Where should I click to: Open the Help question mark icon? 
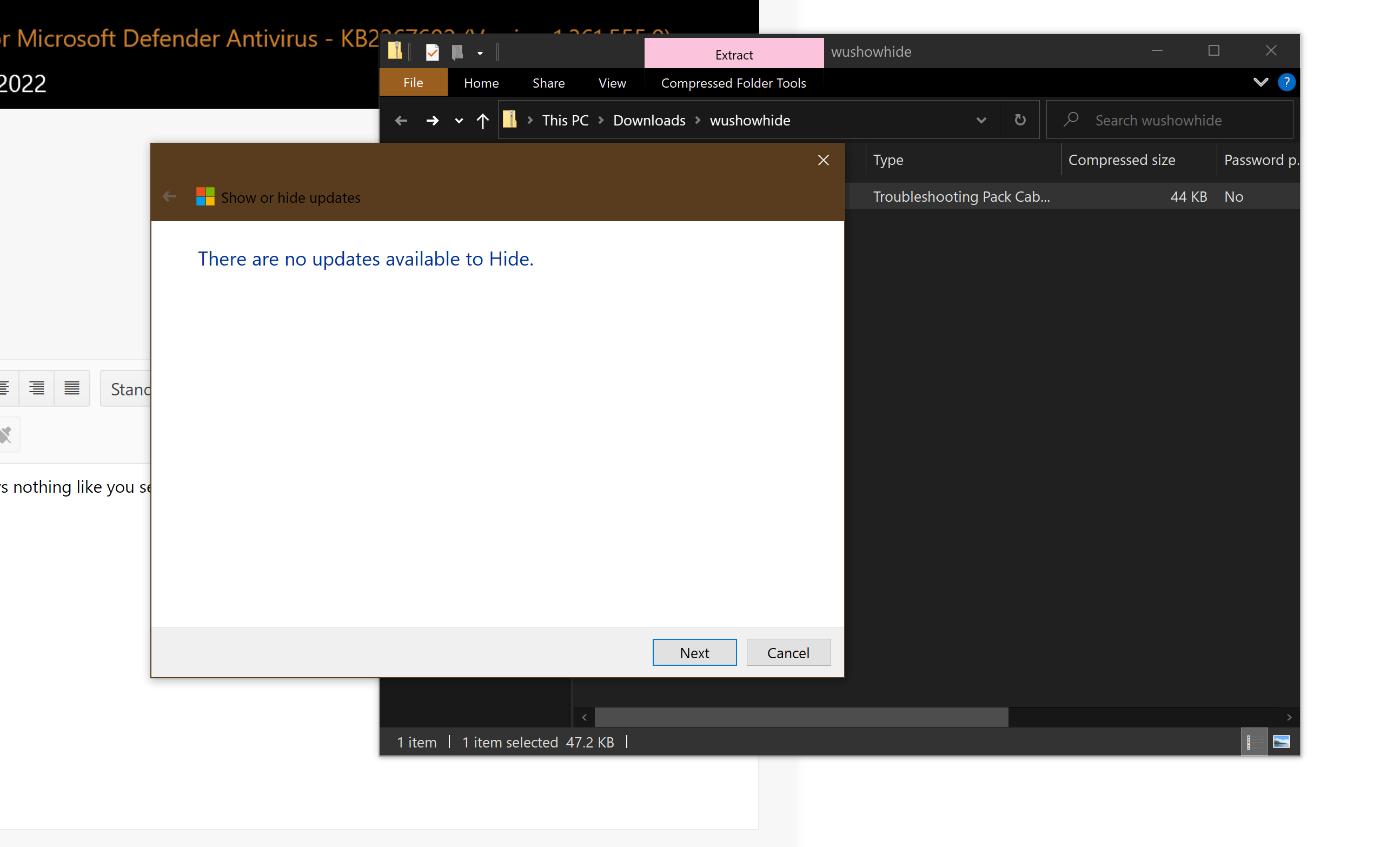1286,82
